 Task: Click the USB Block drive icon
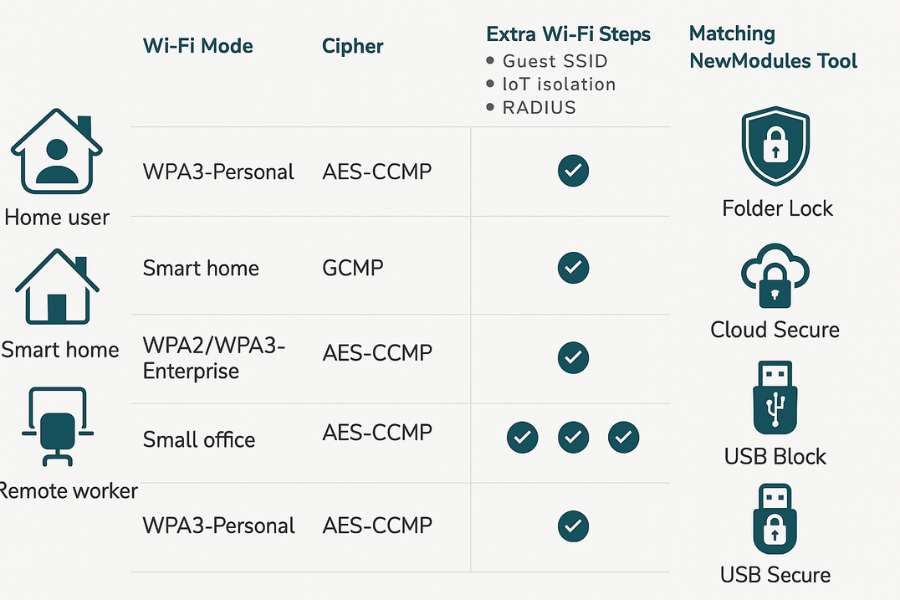click(x=775, y=397)
